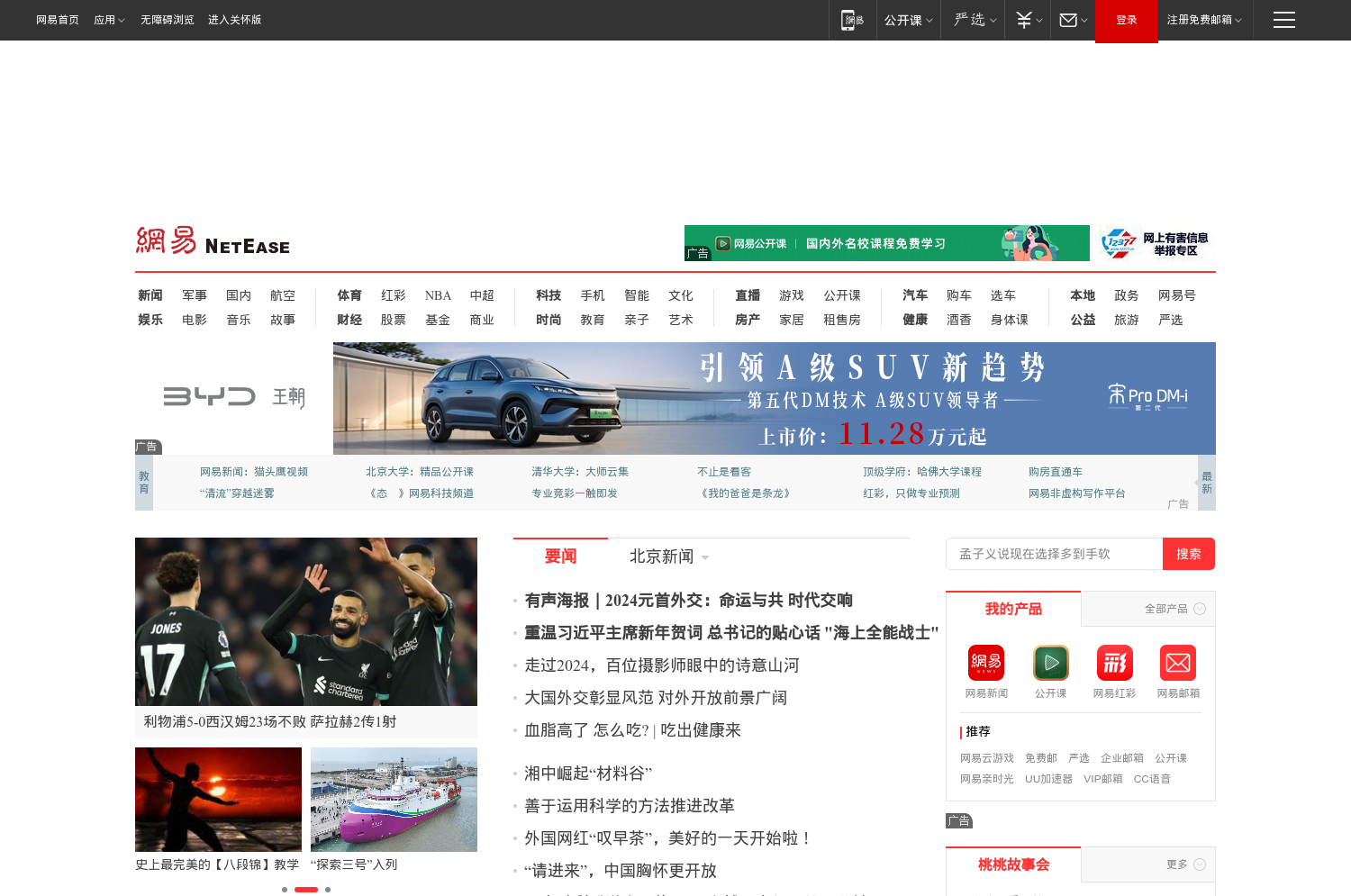Open the 八段锦 sunset thumbnail
The height and width of the screenshot is (896, 1351).
pyautogui.click(x=218, y=800)
